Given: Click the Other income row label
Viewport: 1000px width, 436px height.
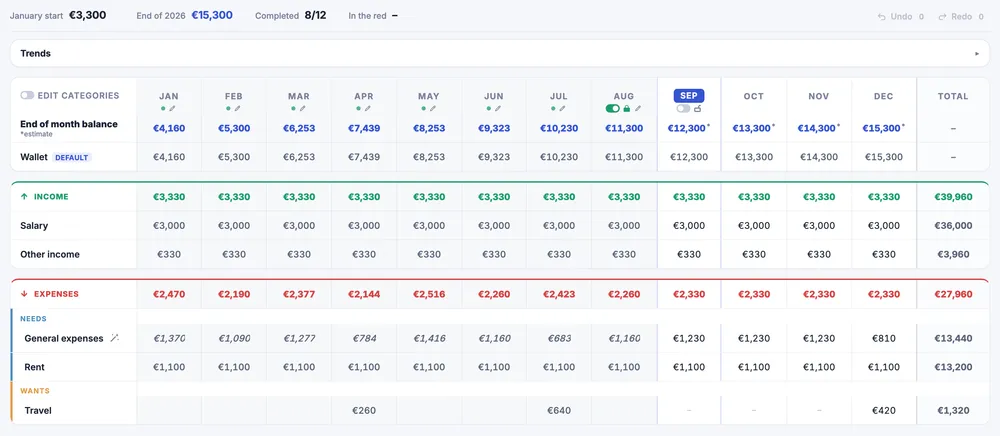Looking at the screenshot, I should pos(50,254).
